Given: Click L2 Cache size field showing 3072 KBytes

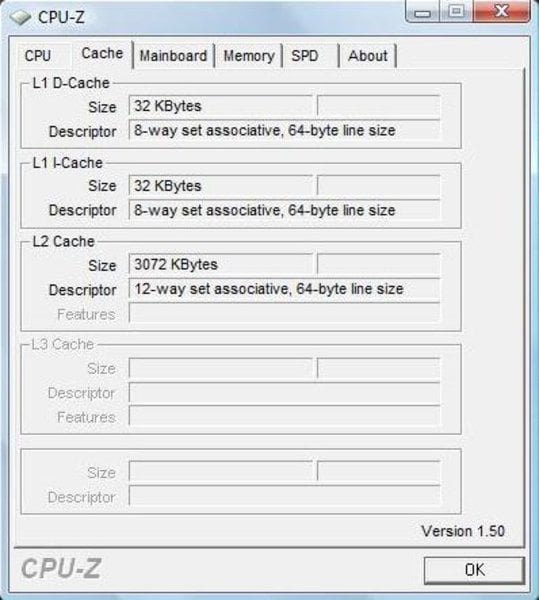Looking at the screenshot, I should pos(220,264).
